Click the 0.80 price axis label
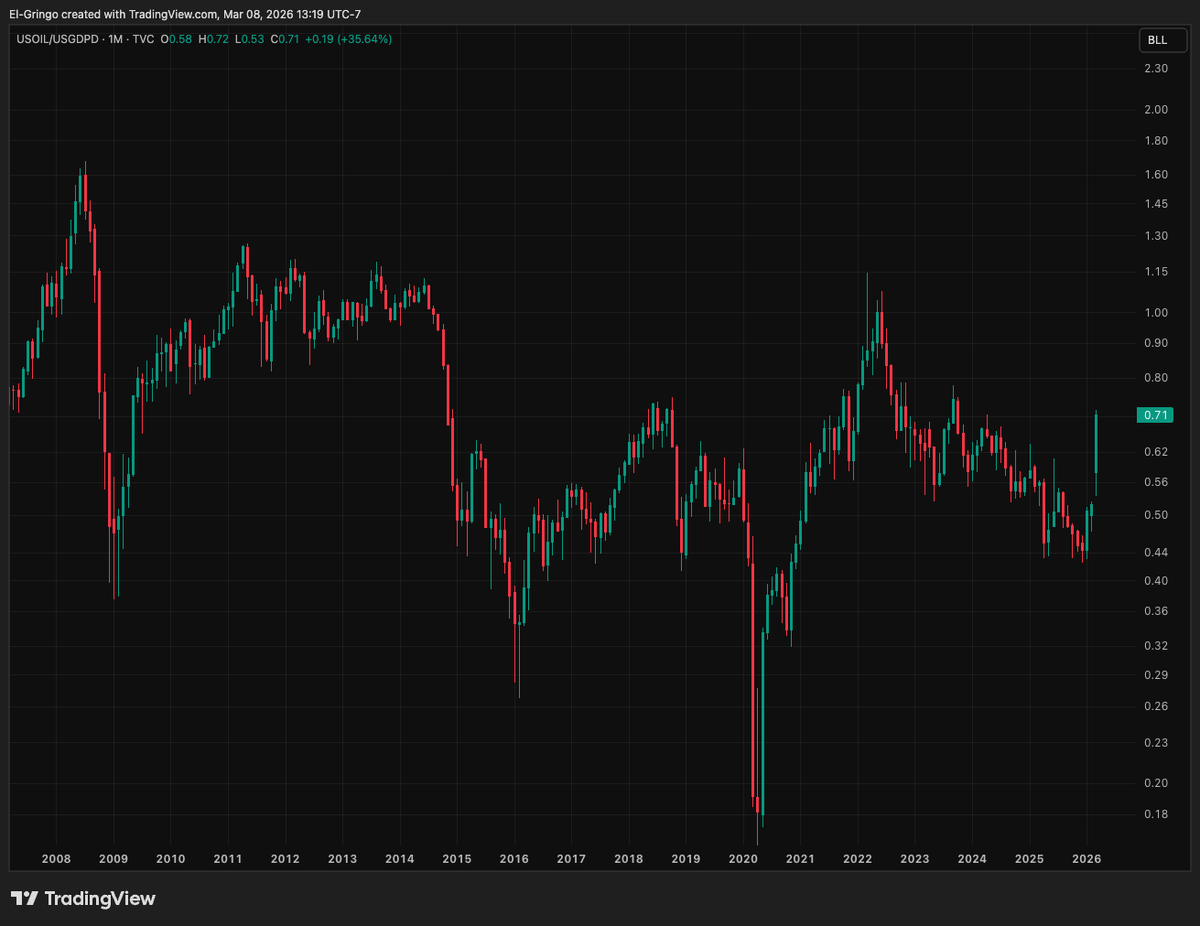1200x926 pixels. pos(1157,378)
